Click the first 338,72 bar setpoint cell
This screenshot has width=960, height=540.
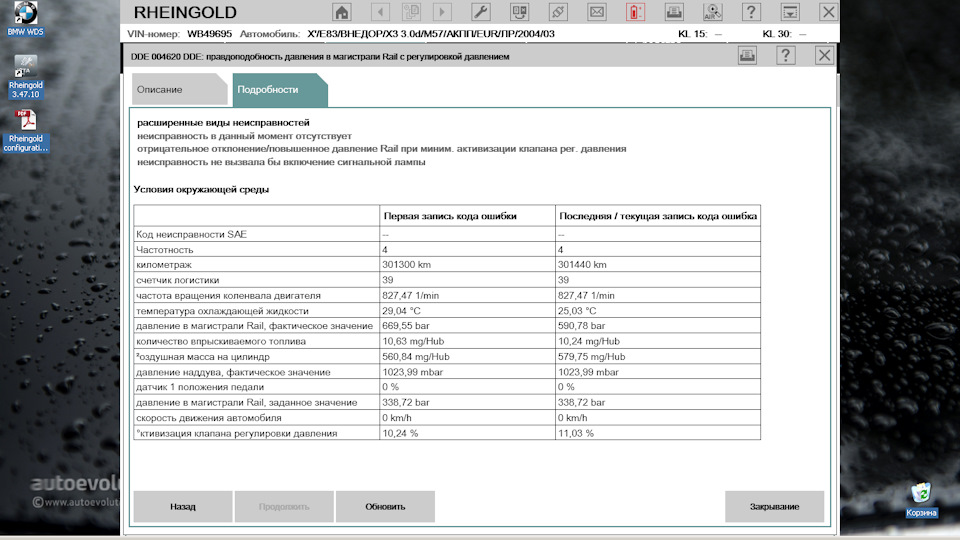[467, 402]
